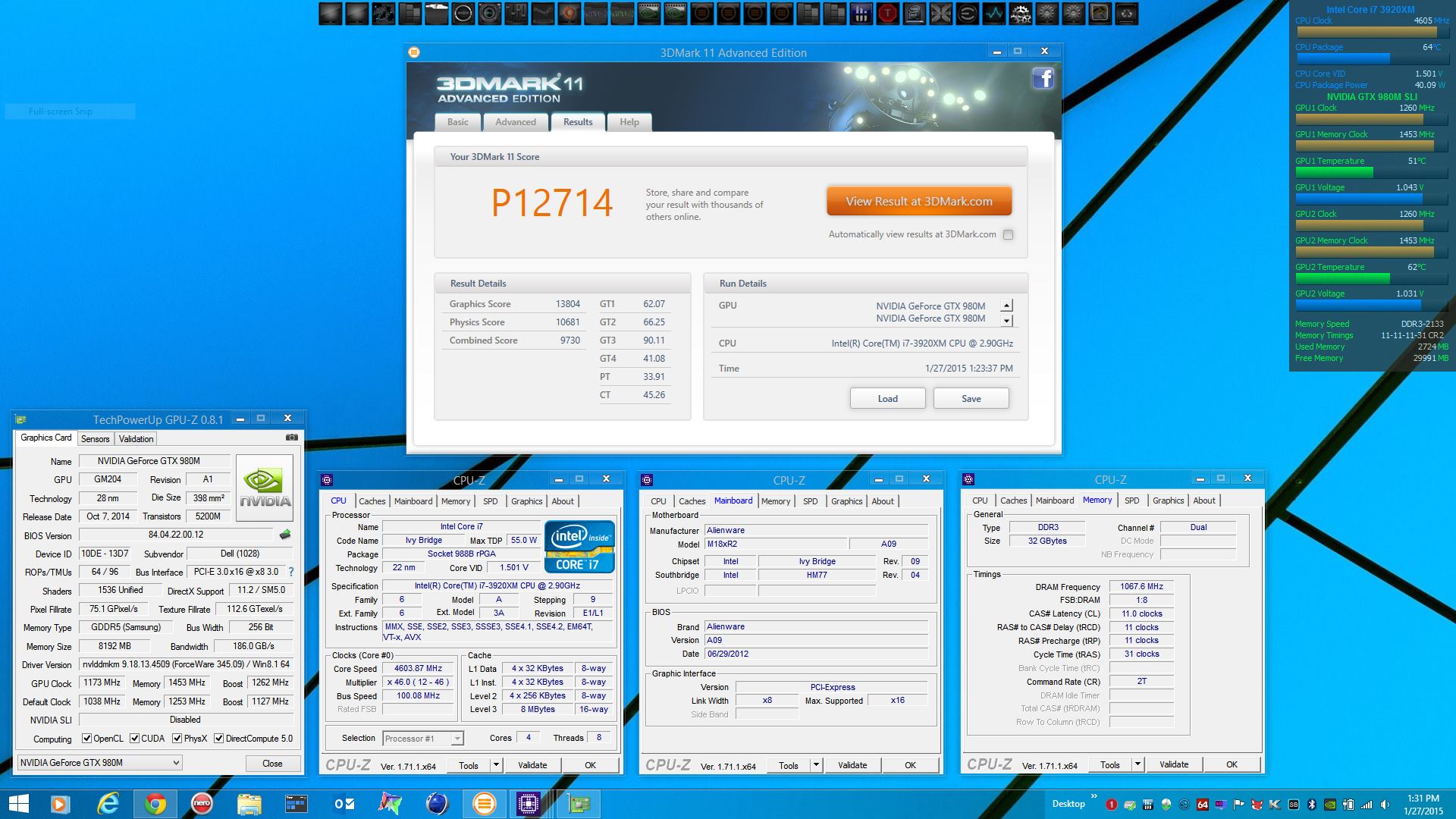This screenshot has height=819, width=1456.
Task: Open Windows Start button
Action: click(18, 804)
